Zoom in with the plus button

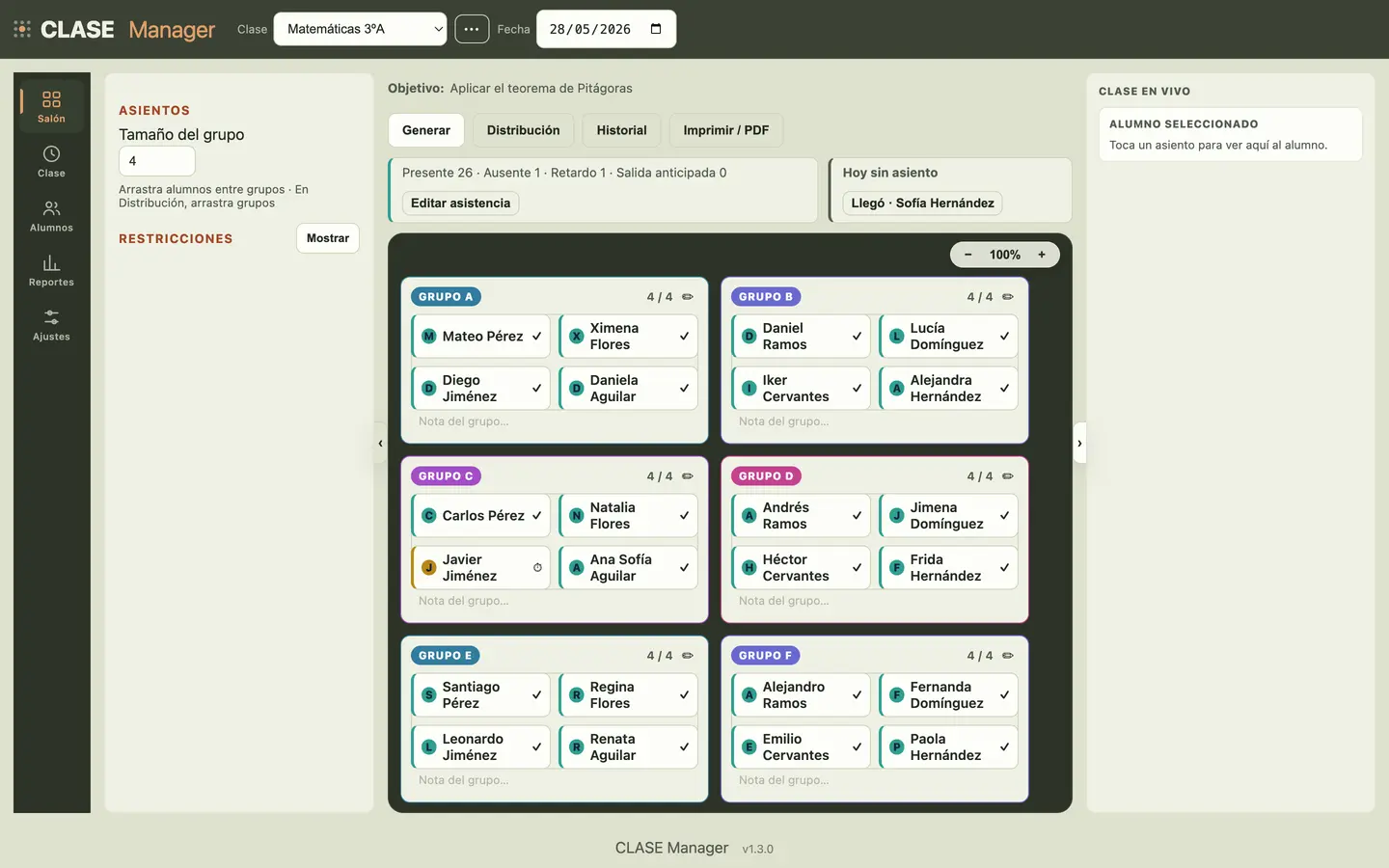coord(1042,255)
